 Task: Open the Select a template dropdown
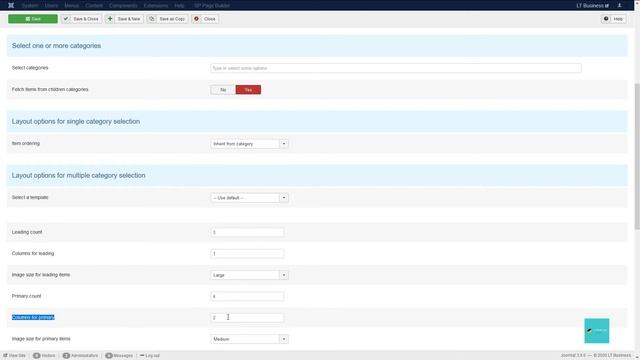[x=249, y=198]
